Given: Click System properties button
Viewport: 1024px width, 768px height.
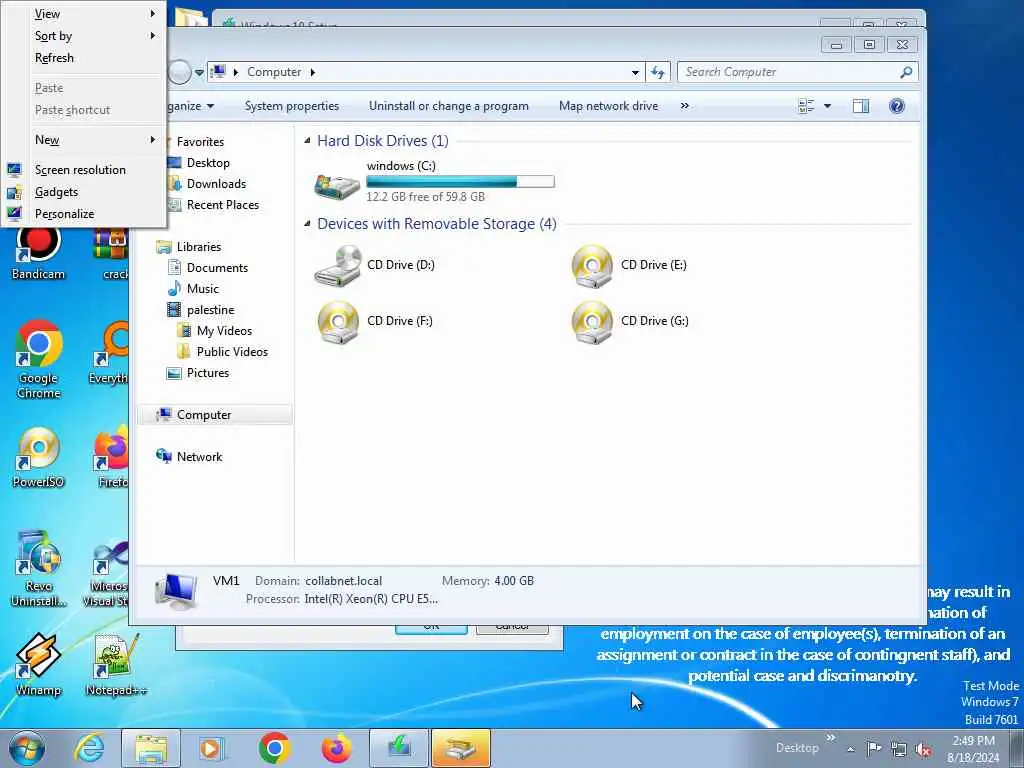Looking at the screenshot, I should [x=291, y=106].
